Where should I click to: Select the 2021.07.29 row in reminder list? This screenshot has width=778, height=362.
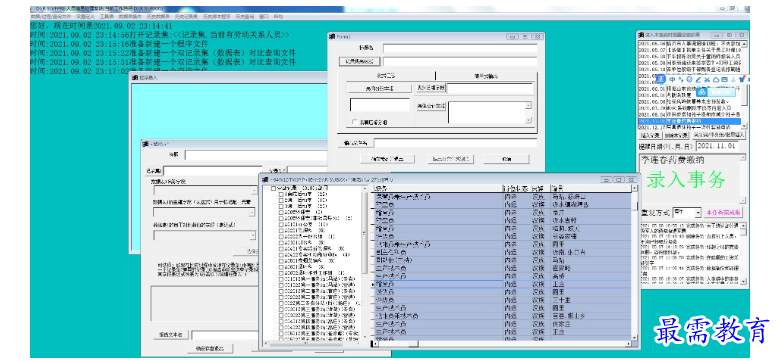[689, 108]
